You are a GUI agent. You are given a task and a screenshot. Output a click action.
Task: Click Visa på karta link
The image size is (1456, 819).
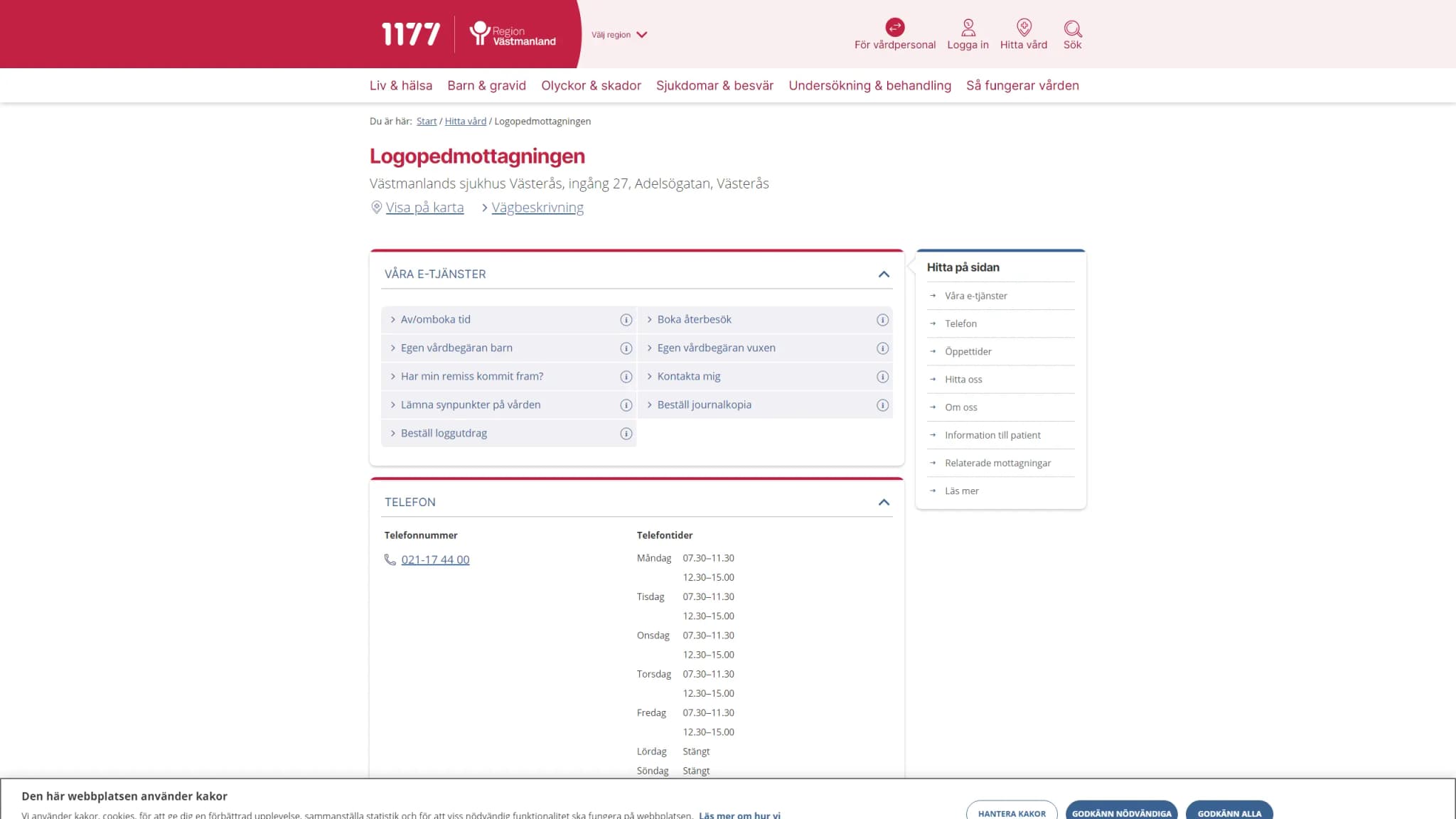[424, 208]
